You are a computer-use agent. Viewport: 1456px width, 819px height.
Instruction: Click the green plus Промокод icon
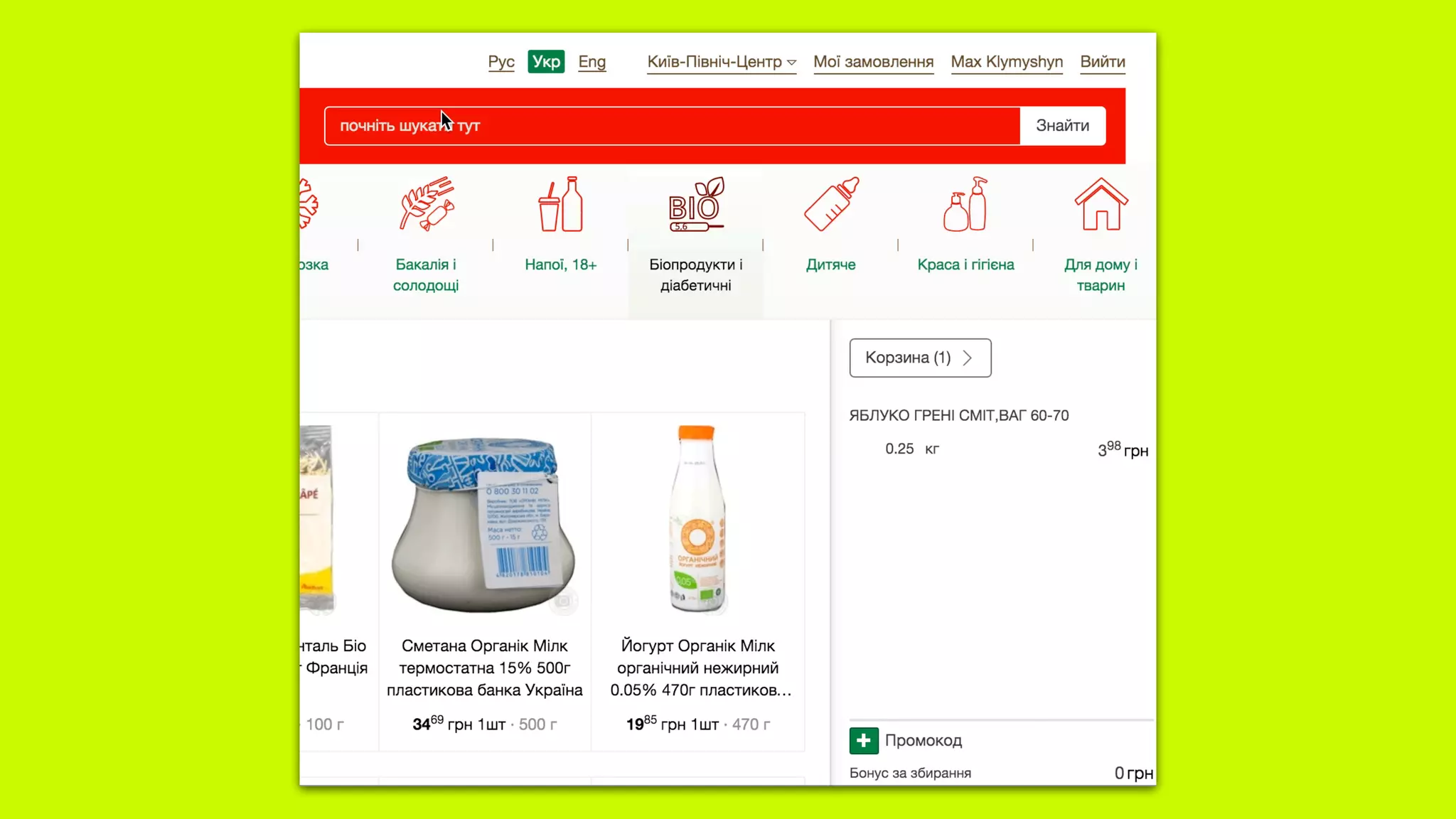click(864, 741)
